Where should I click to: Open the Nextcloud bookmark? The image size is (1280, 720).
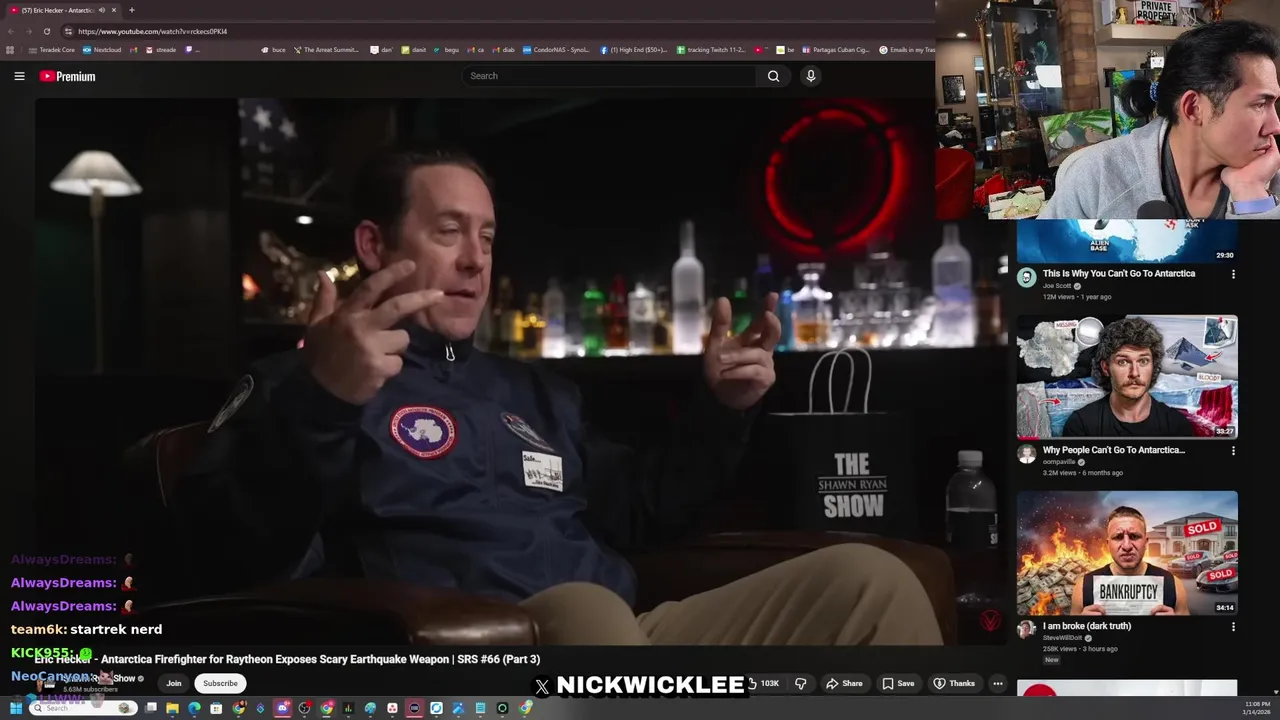[x=102, y=50]
